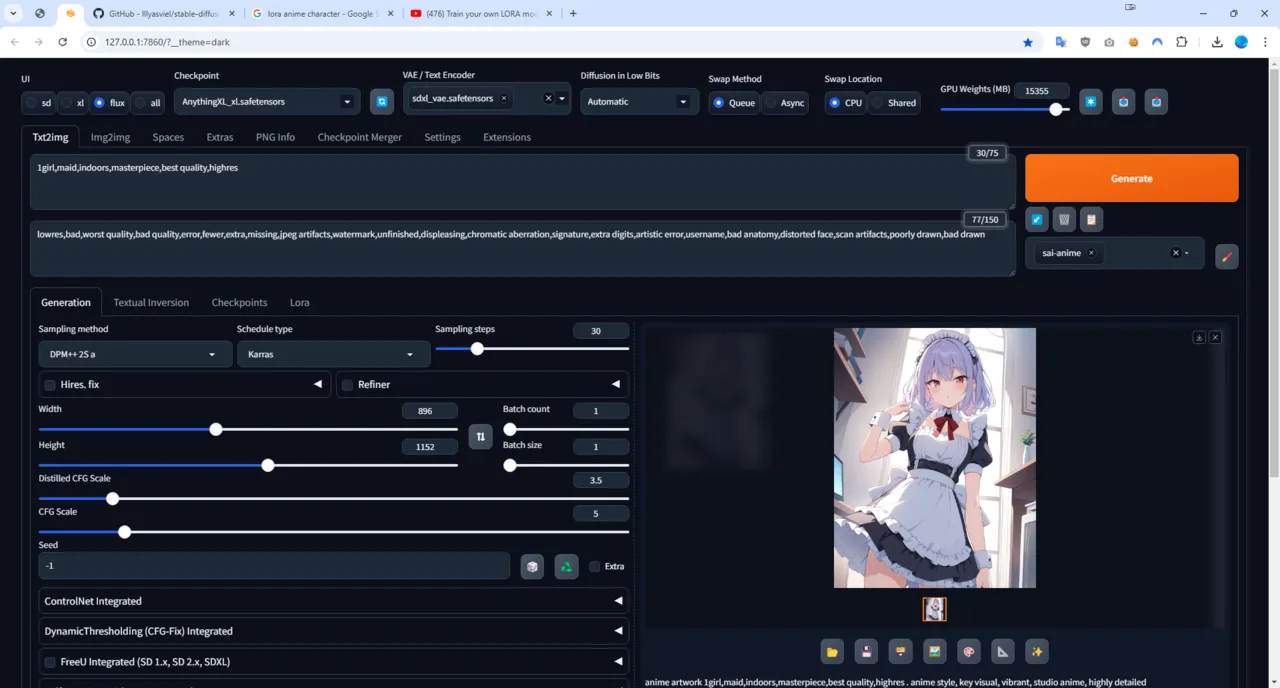Click the sparkles upscale icon below image

(1036, 652)
